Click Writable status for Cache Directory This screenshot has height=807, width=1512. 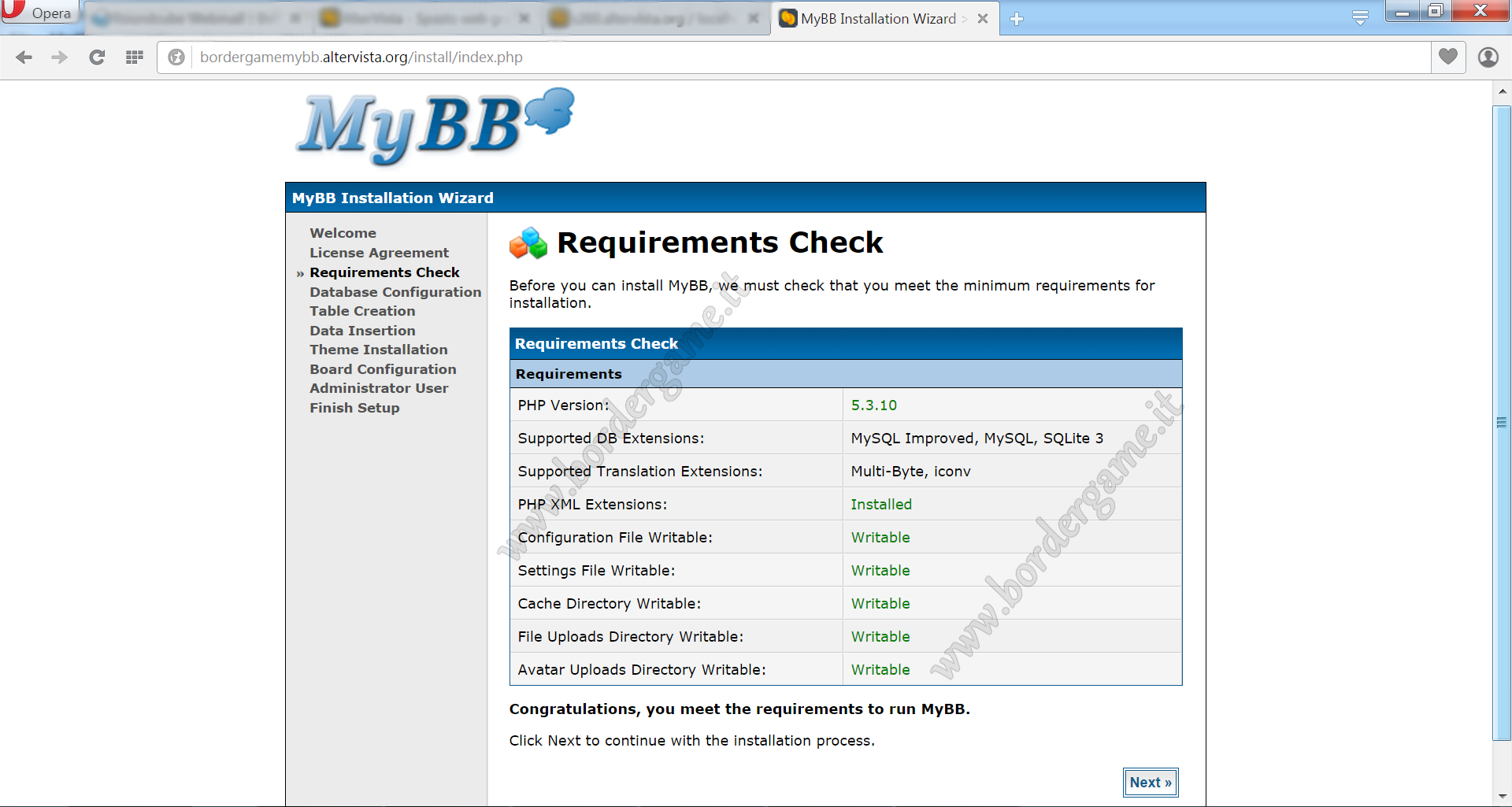coord(880,604)
